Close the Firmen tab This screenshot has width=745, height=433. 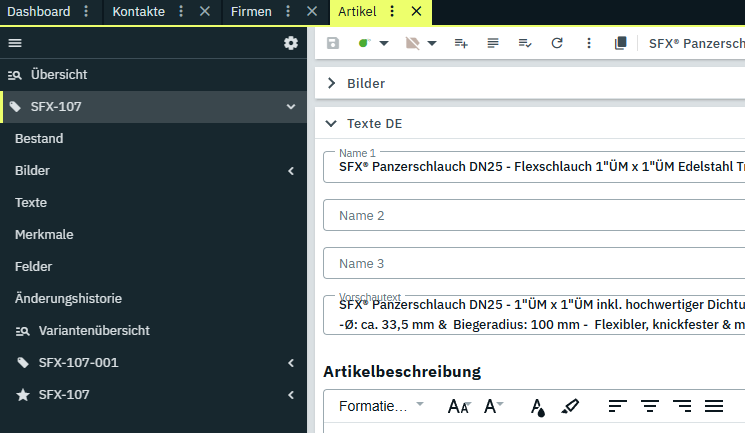point(312,12)
